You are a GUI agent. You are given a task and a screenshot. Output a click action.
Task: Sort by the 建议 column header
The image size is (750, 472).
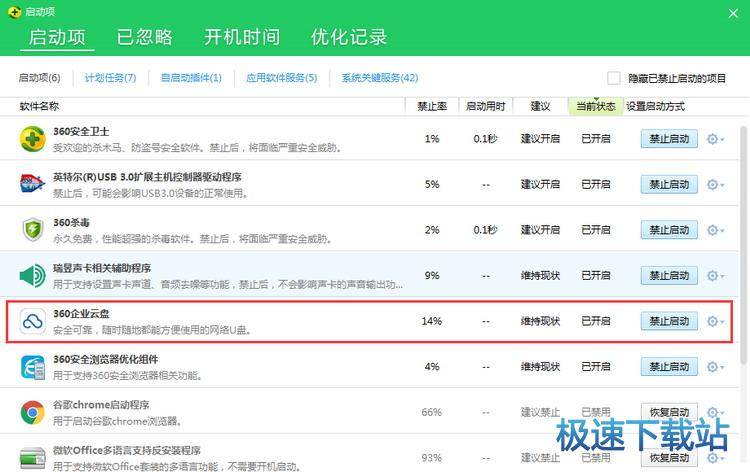coord(540,106)
